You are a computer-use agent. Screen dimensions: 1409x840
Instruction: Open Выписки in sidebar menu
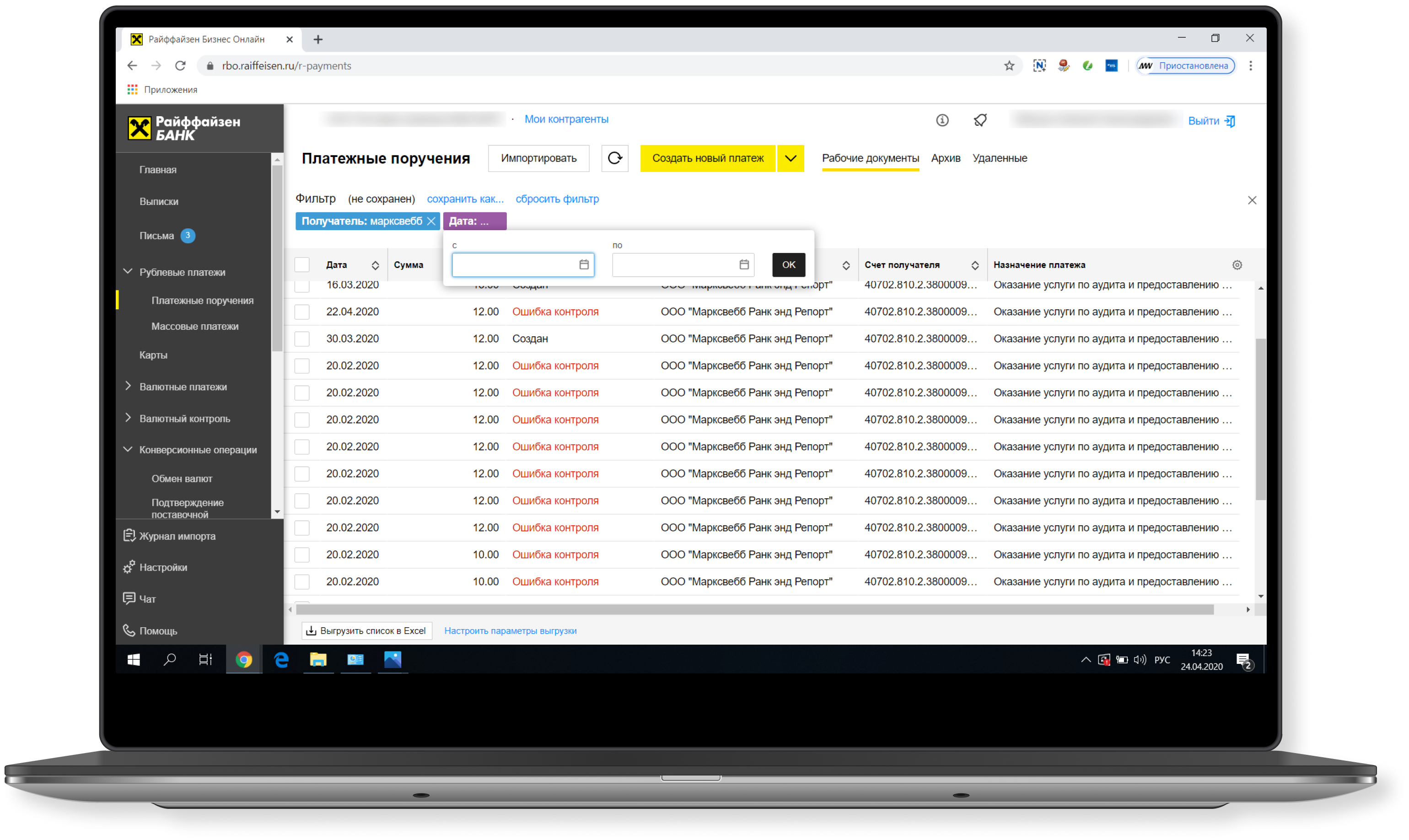159,201
